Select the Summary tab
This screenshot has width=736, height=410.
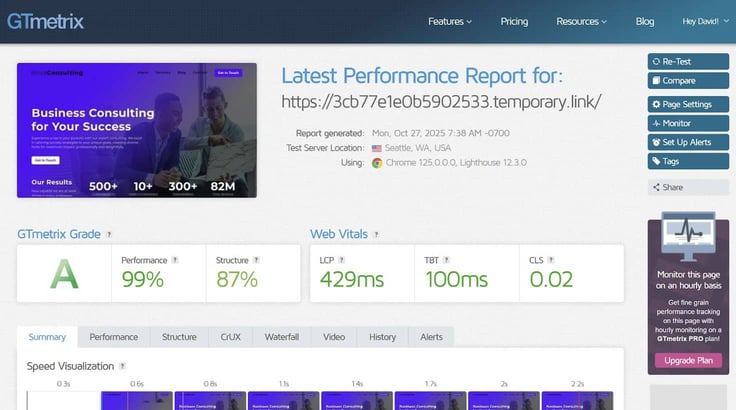point(47,337)
